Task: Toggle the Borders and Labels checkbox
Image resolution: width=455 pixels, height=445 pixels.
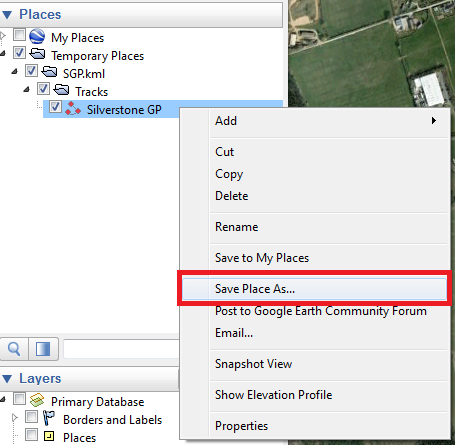Action: [x=32, y=416]
